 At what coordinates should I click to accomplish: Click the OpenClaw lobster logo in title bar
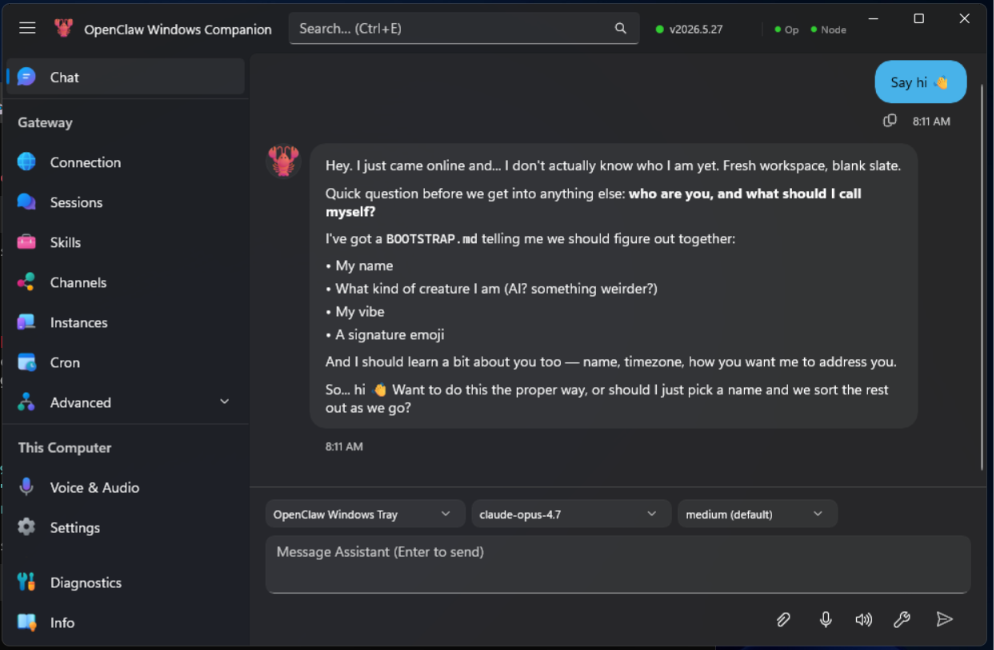pos(63,28)
